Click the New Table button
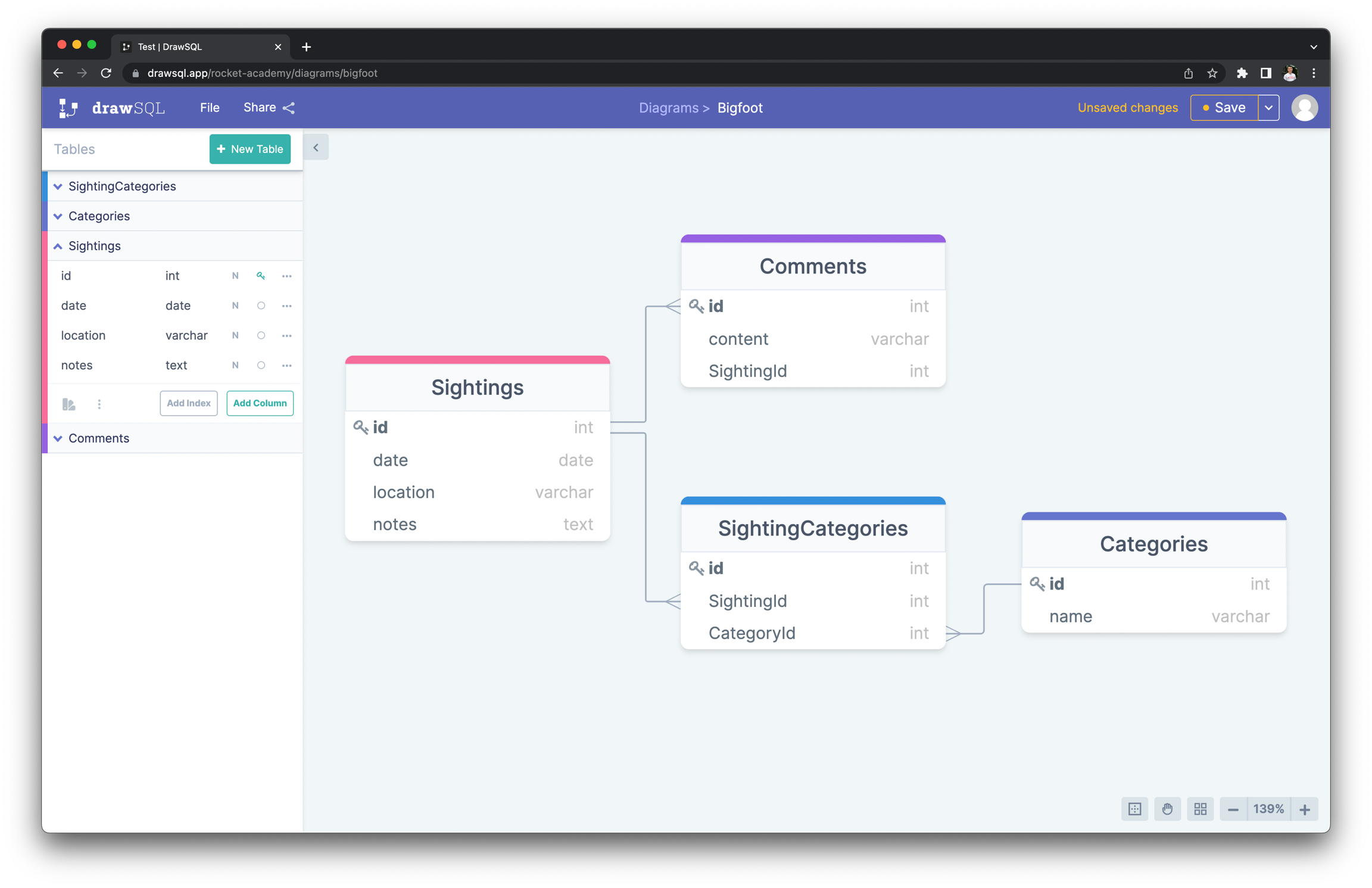 [250, 149]
